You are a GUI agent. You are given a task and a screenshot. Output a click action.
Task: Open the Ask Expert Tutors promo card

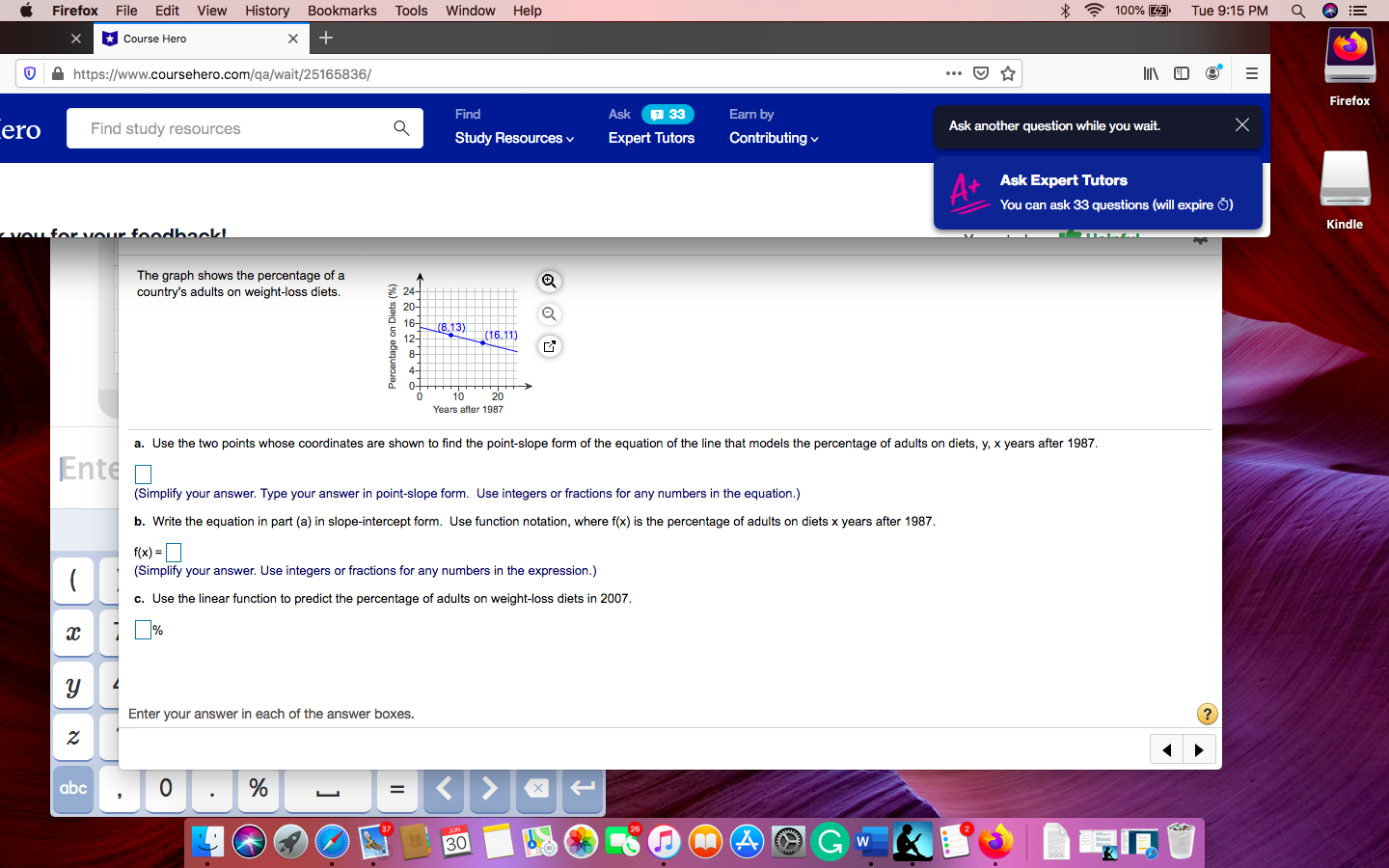click(x=1098, y=193)
